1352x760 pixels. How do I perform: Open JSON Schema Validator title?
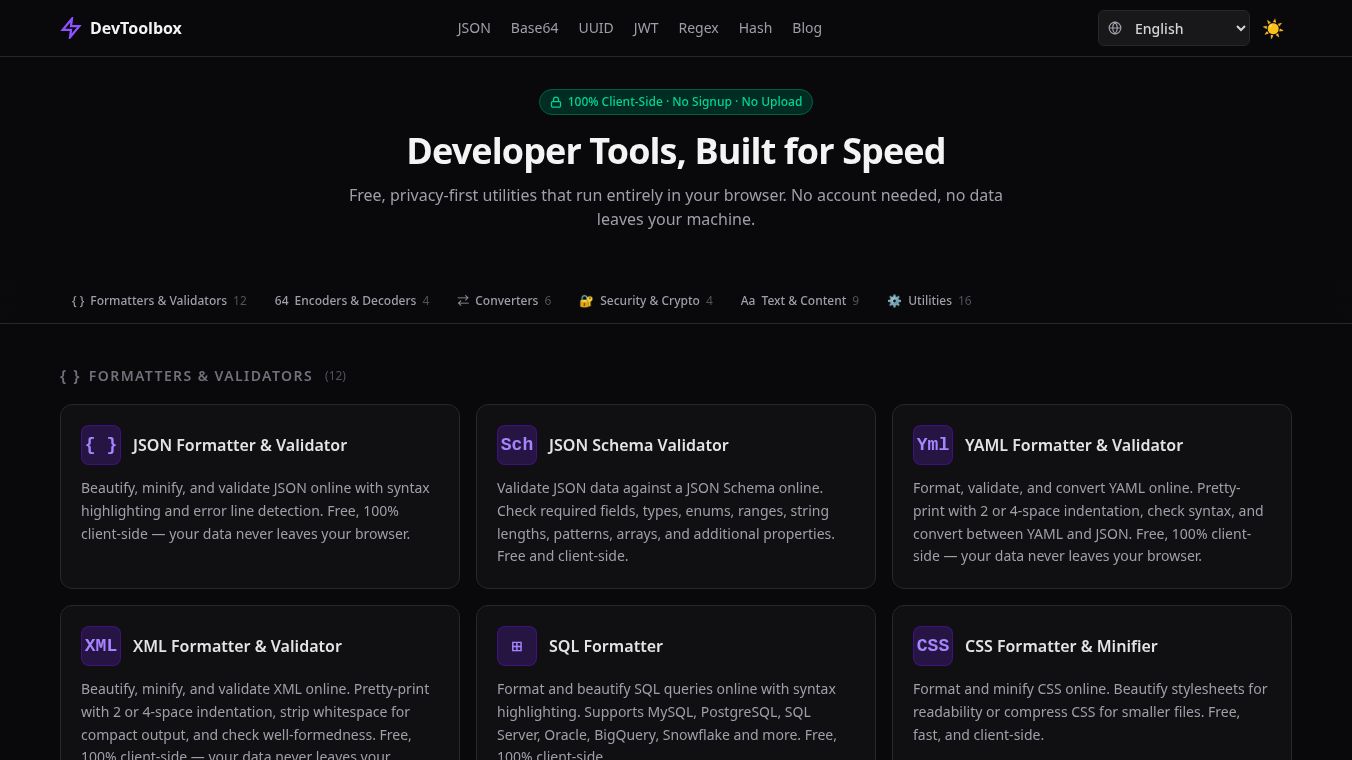click(639, 445)
